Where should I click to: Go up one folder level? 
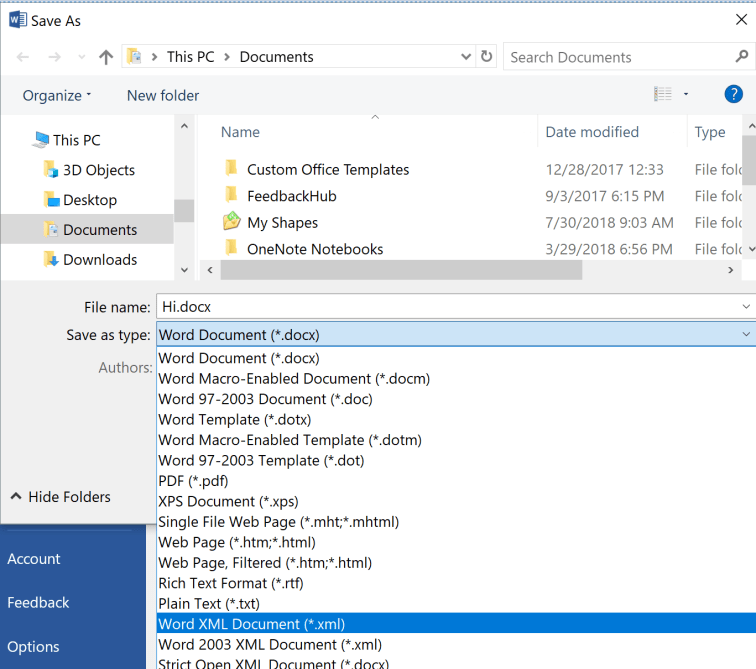click(106, 57)
